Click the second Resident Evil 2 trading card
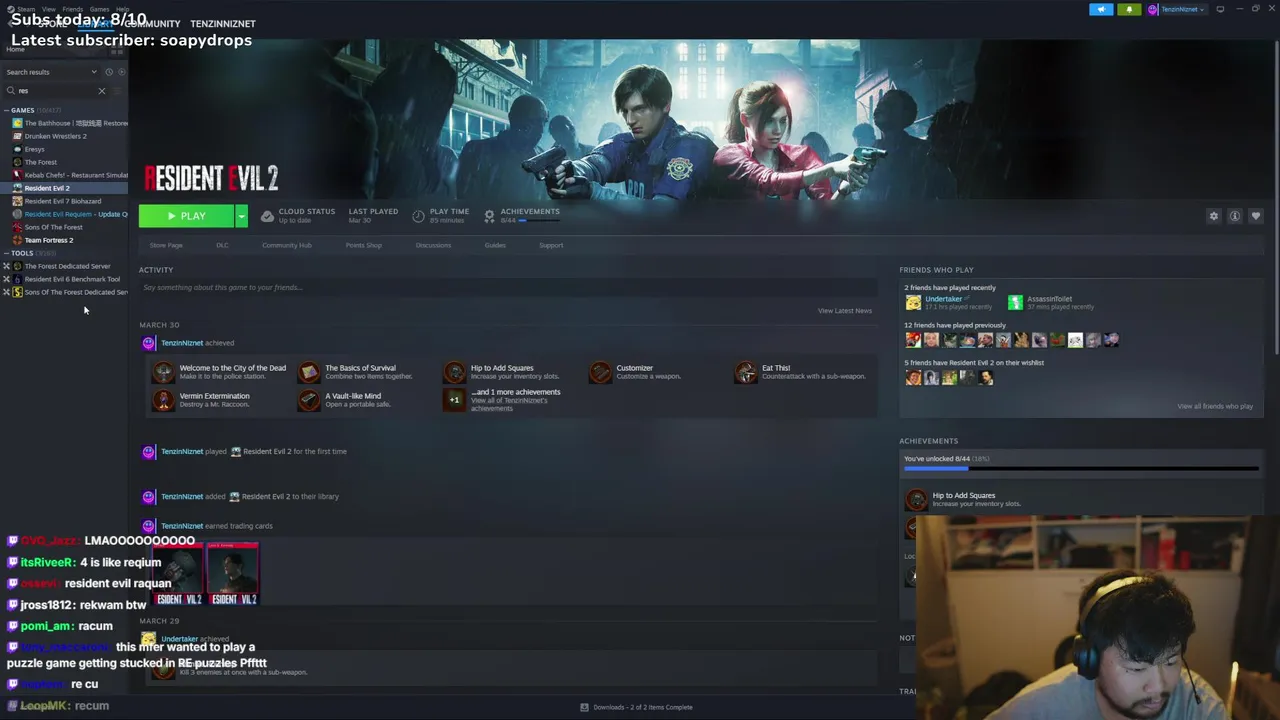The width and height of the screenshot is (1280, 720). pos(233,574)
